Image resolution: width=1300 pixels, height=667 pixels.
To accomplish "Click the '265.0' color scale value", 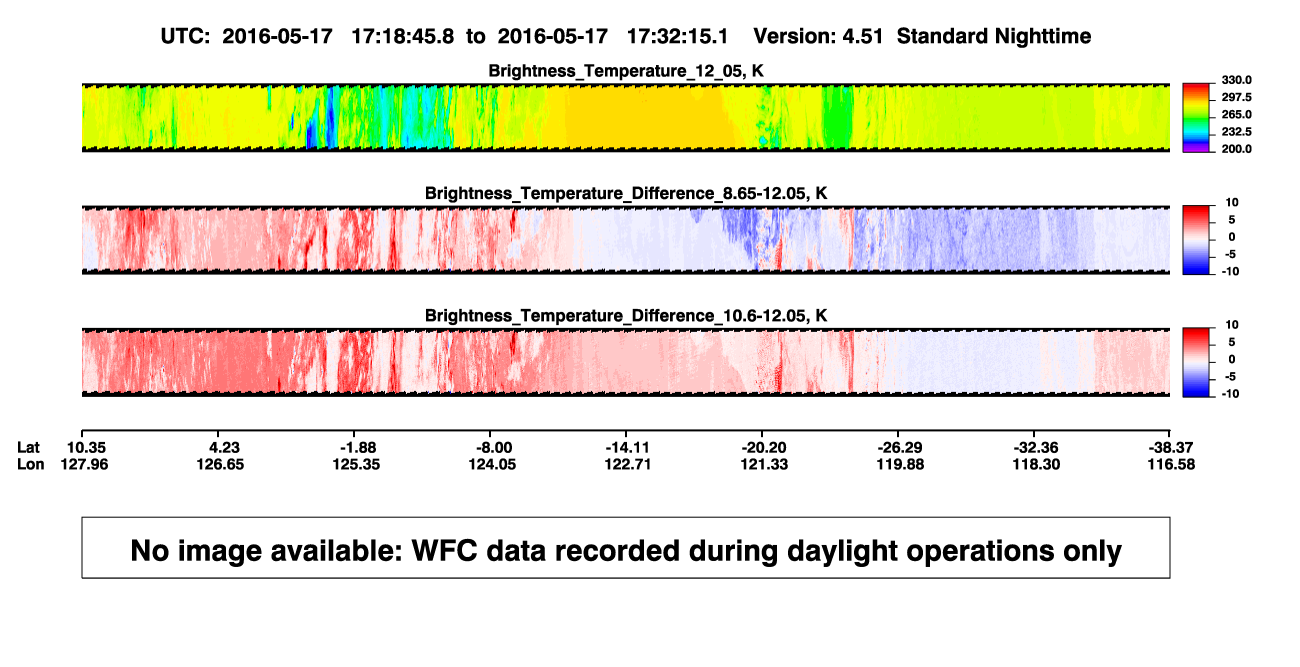I will coord(1238,115).
